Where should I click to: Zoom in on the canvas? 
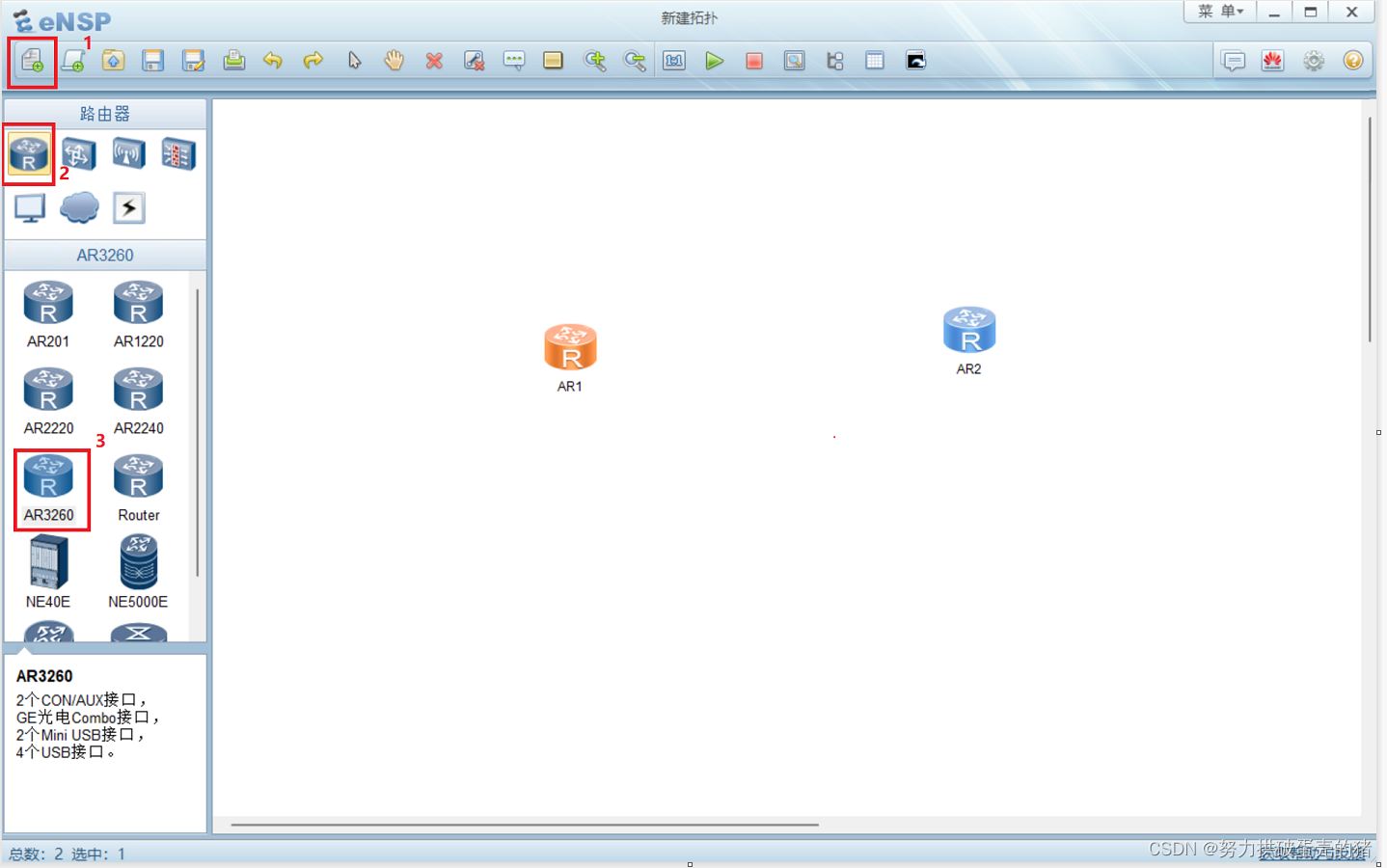pyautogui.click(x=595, y=61)
